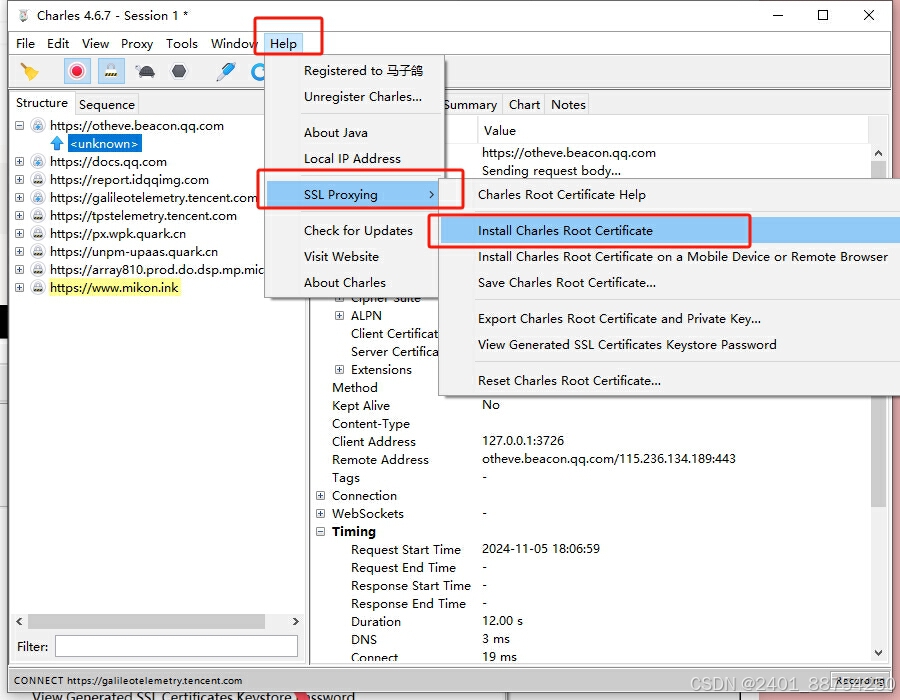
Task: Select About Java menu entry
Action: pos(336,133)
